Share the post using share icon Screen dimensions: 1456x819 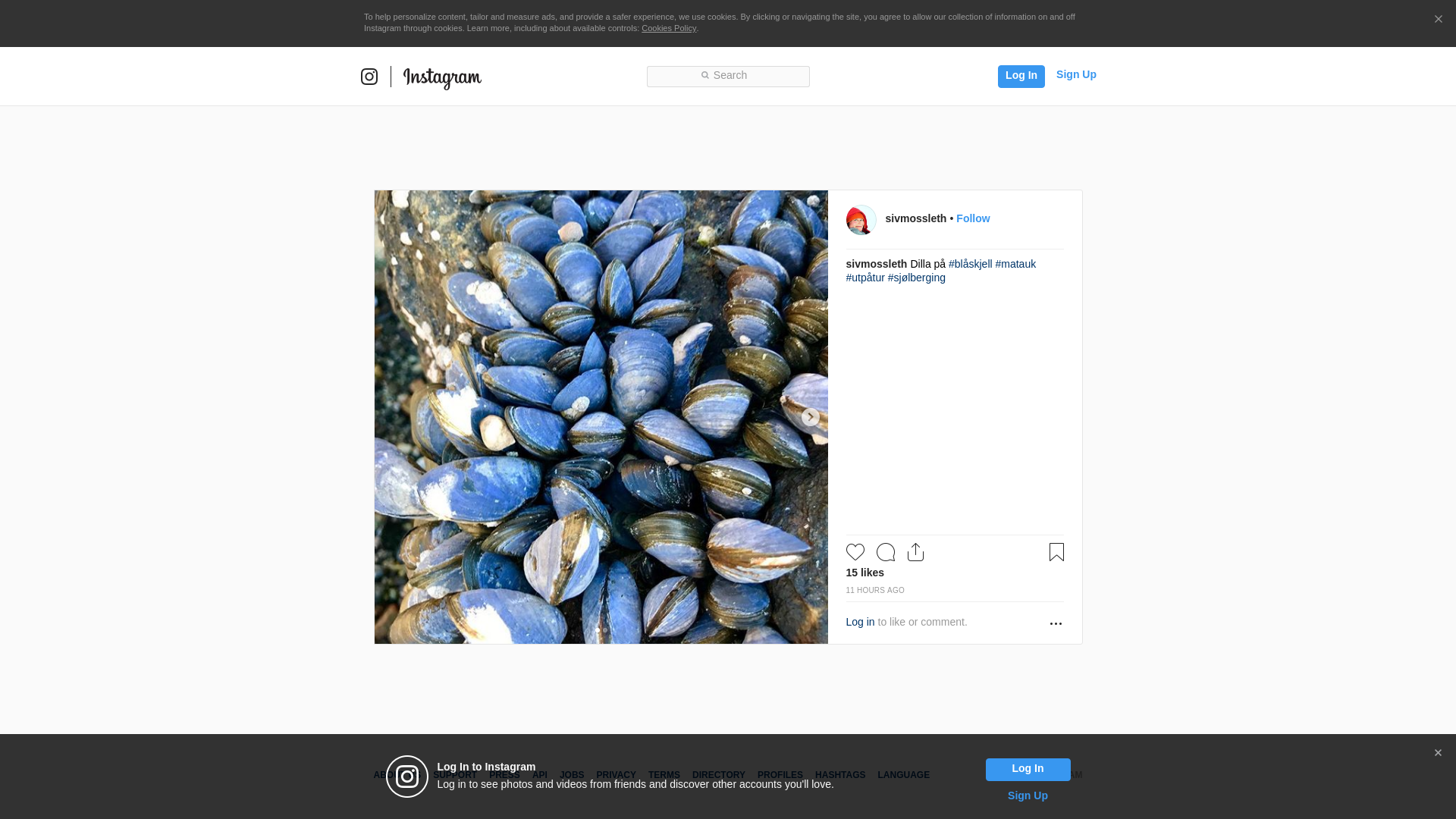[915, 552]
